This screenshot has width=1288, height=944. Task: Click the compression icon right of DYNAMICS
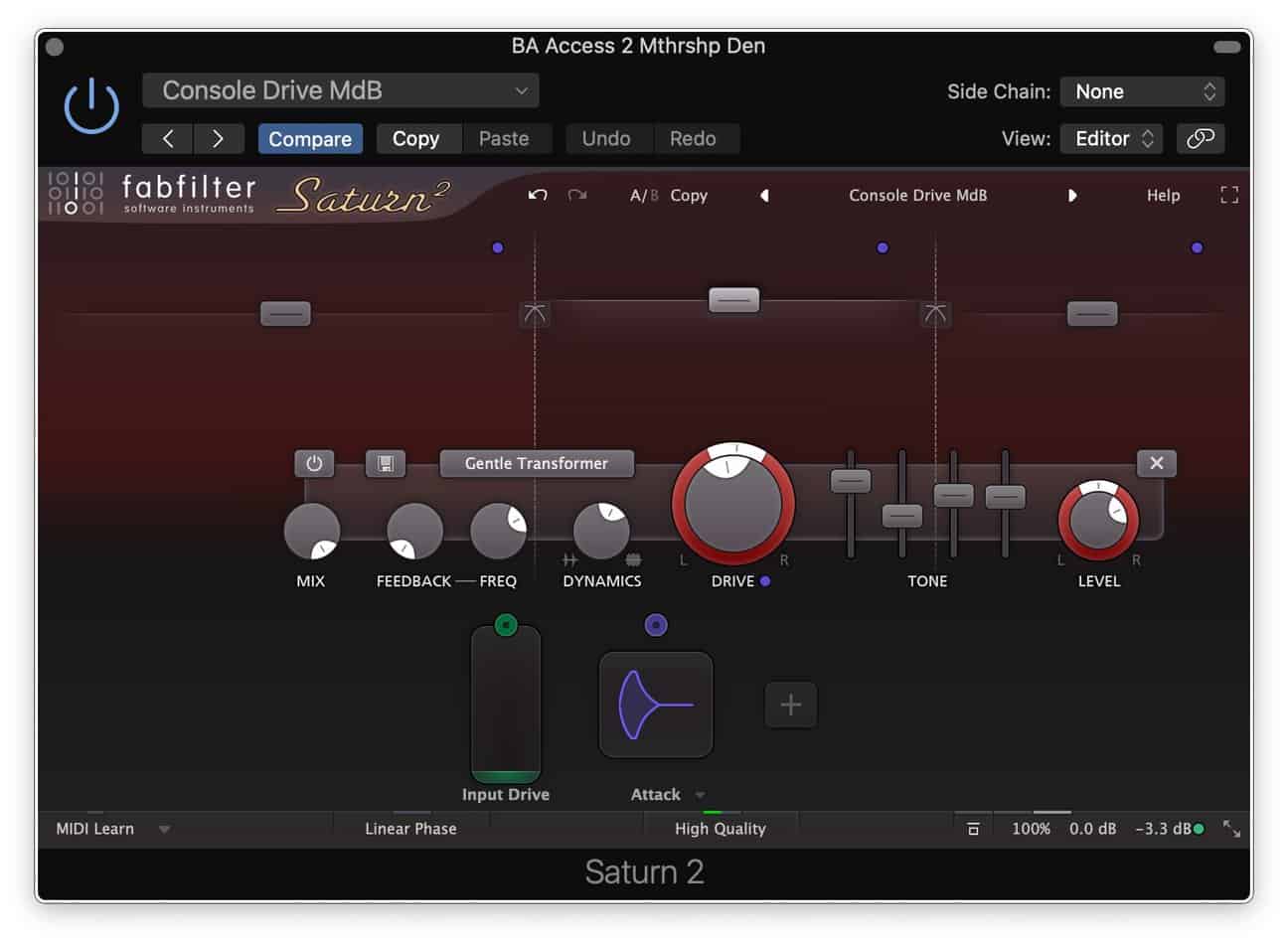tap(633, 560)
